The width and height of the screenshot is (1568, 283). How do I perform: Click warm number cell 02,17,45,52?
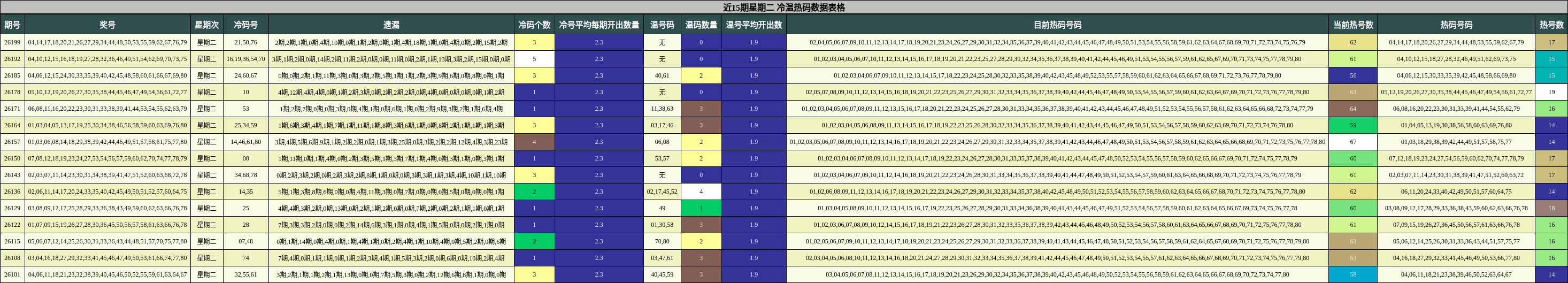[x=662, y=192]
